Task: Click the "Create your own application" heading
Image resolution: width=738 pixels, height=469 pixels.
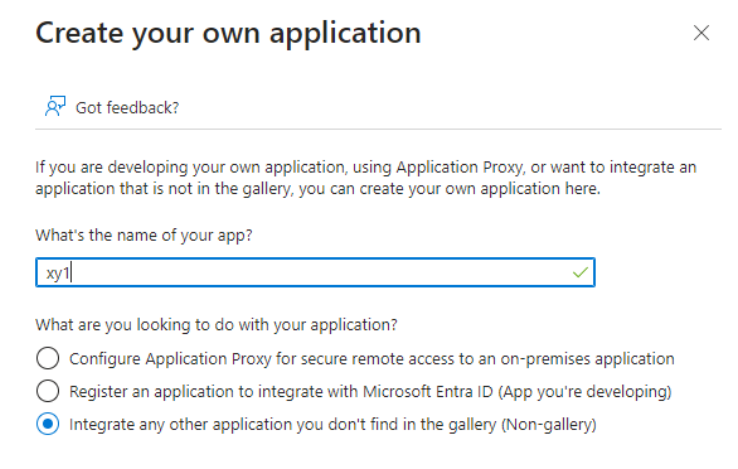Action: point(228,32)
